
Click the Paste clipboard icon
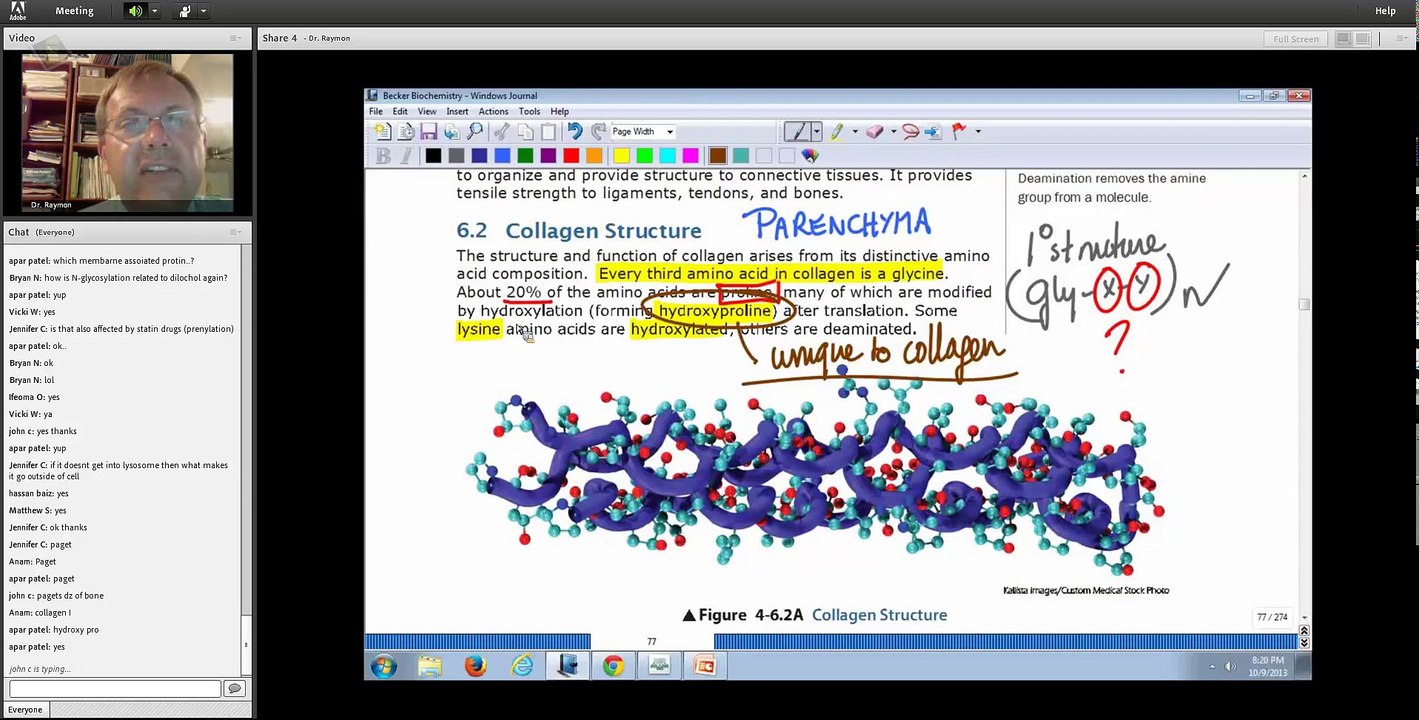548,131
